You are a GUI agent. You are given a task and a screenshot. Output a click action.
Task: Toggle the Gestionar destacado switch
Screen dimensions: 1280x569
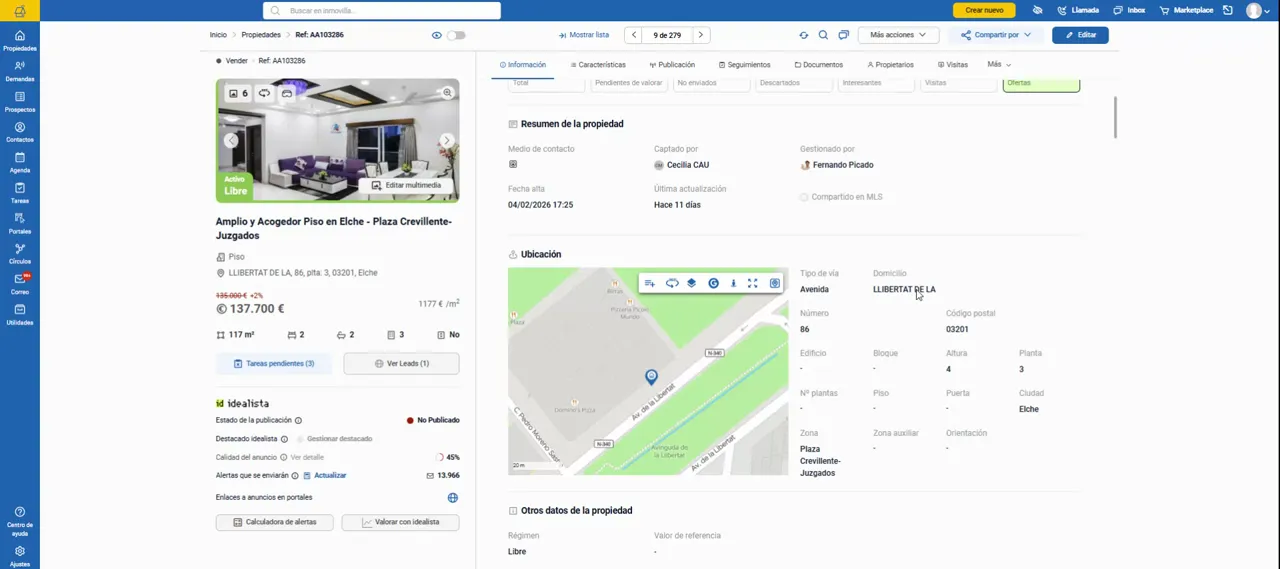coord(300,439)
